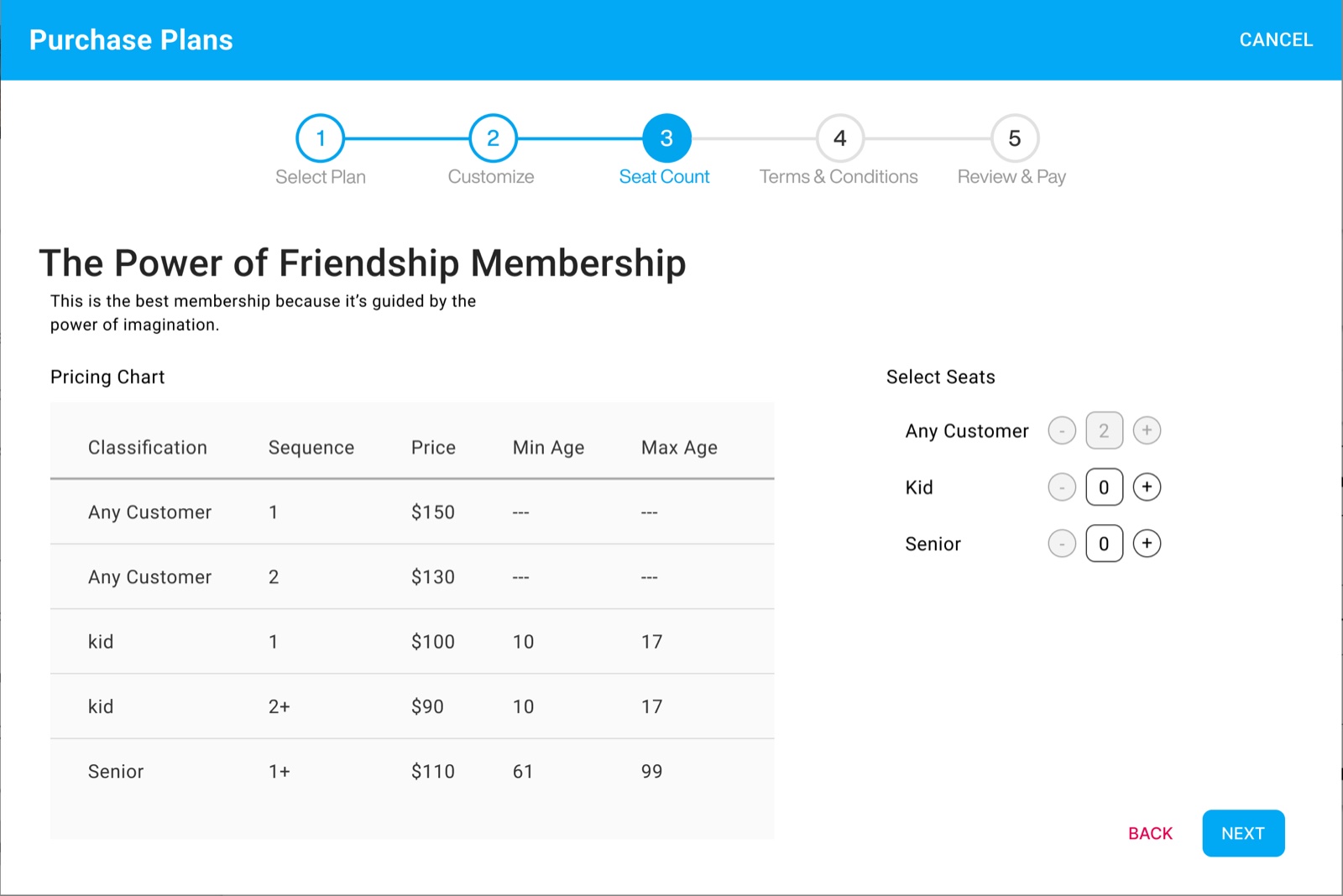The height and width of the screenshot is (896, 1343).
Task: Select the $100 price cell
Action: tap(433, 641)
